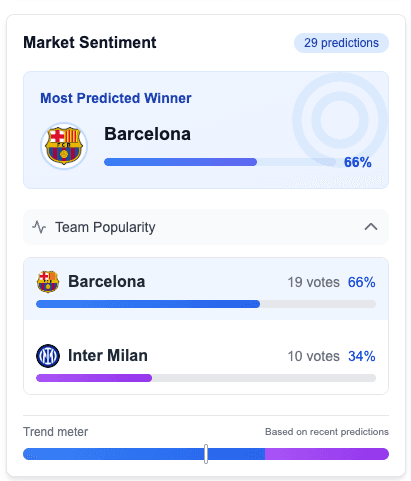Click the 10 votes count for Inter Milan
This screenshot has height=481, width=411.
313,356
